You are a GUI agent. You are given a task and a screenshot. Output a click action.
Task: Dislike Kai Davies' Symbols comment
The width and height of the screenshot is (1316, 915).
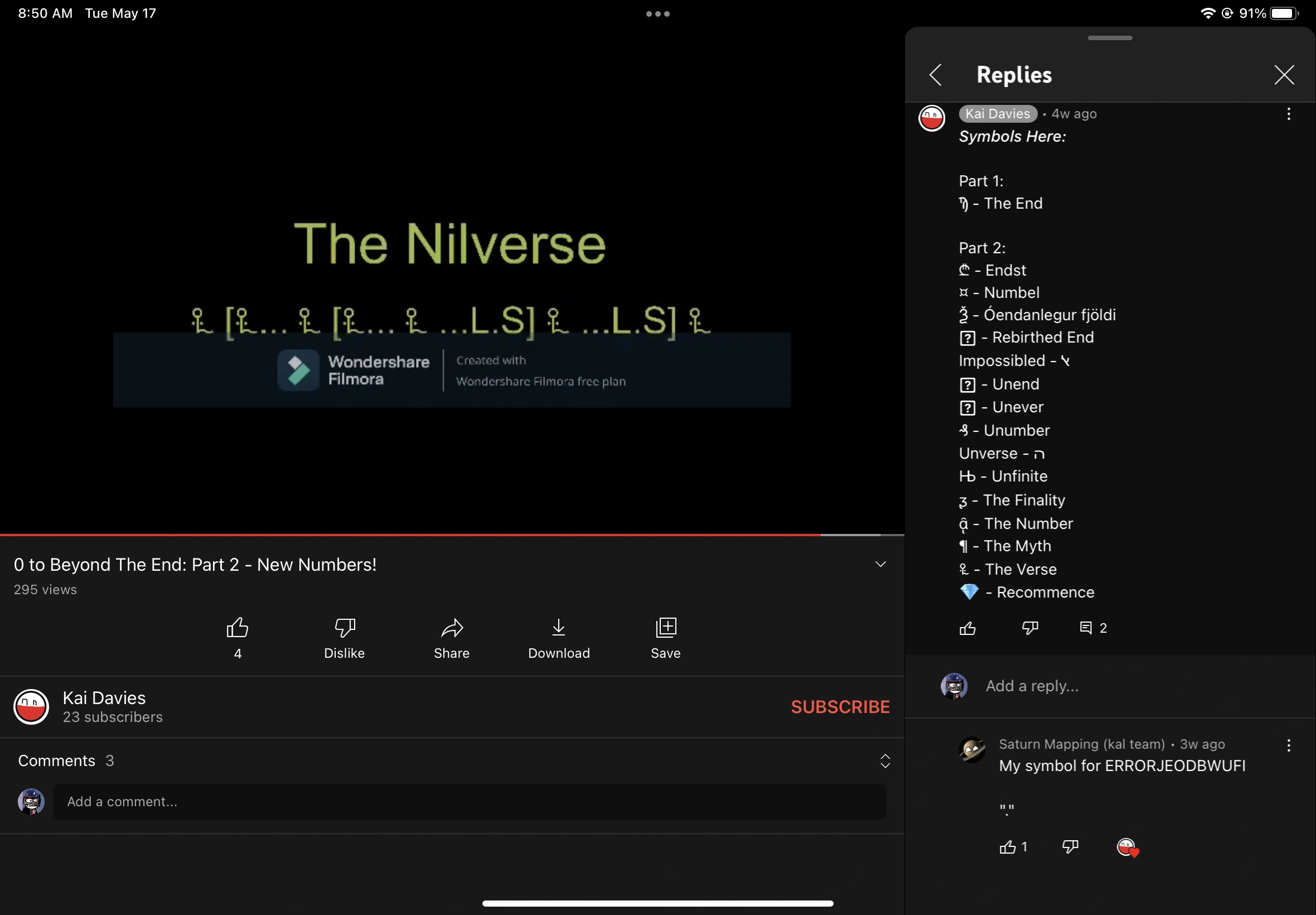(1030, 628)
